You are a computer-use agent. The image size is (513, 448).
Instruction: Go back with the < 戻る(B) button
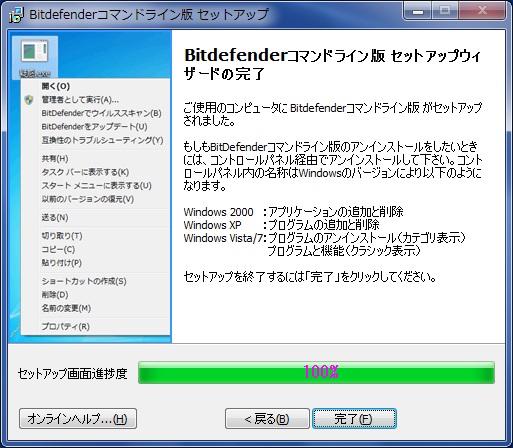pyautogui.click(x=267, y=419)
